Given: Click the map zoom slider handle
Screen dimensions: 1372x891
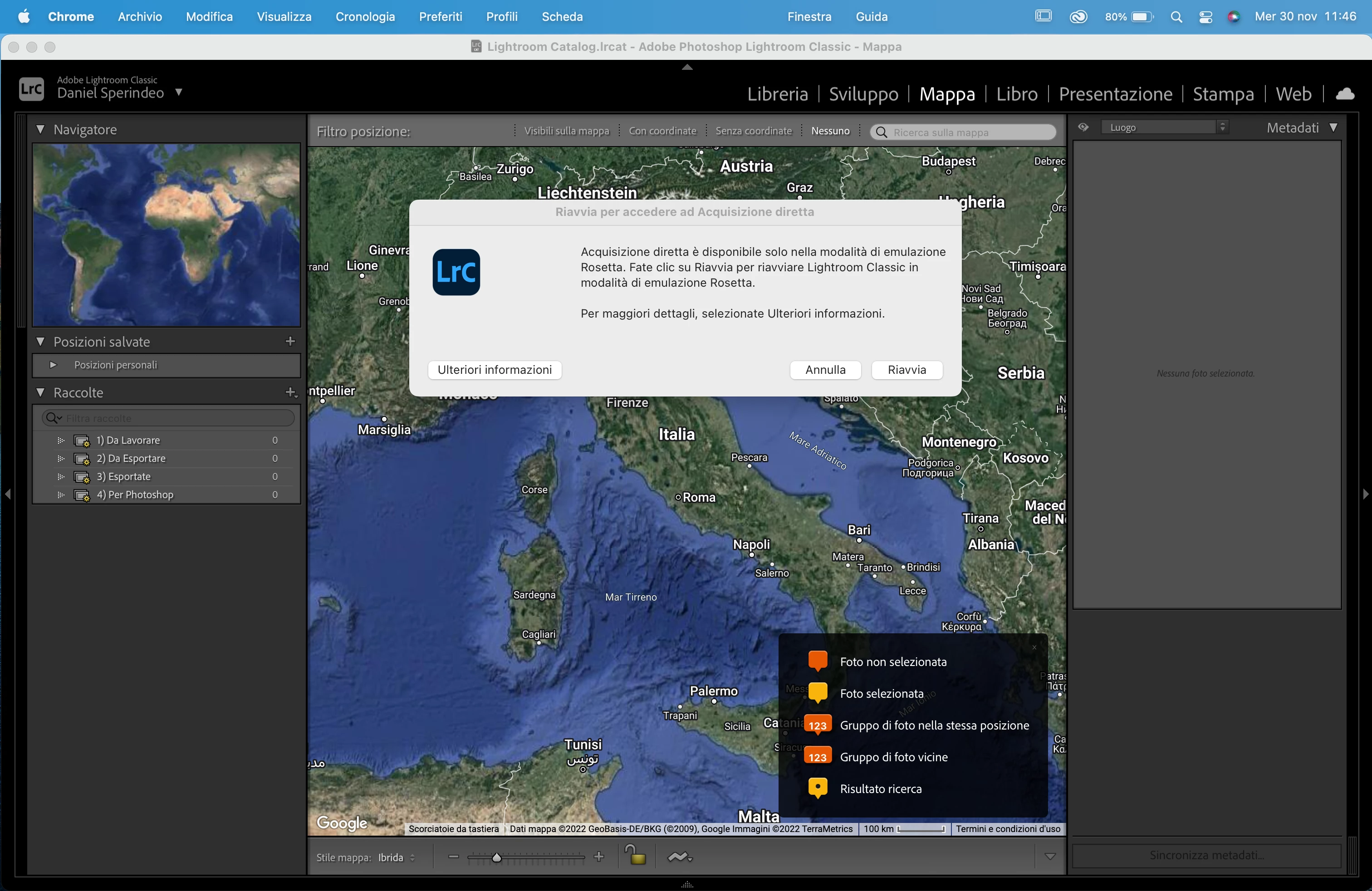Looking at the screenshot, I should coord(496,857).
